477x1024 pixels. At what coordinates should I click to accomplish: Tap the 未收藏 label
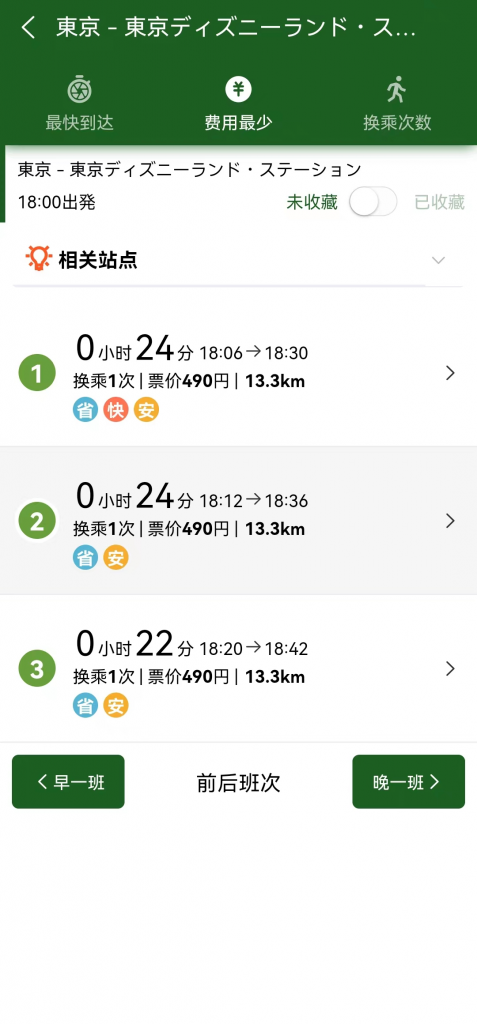[312, 202]
